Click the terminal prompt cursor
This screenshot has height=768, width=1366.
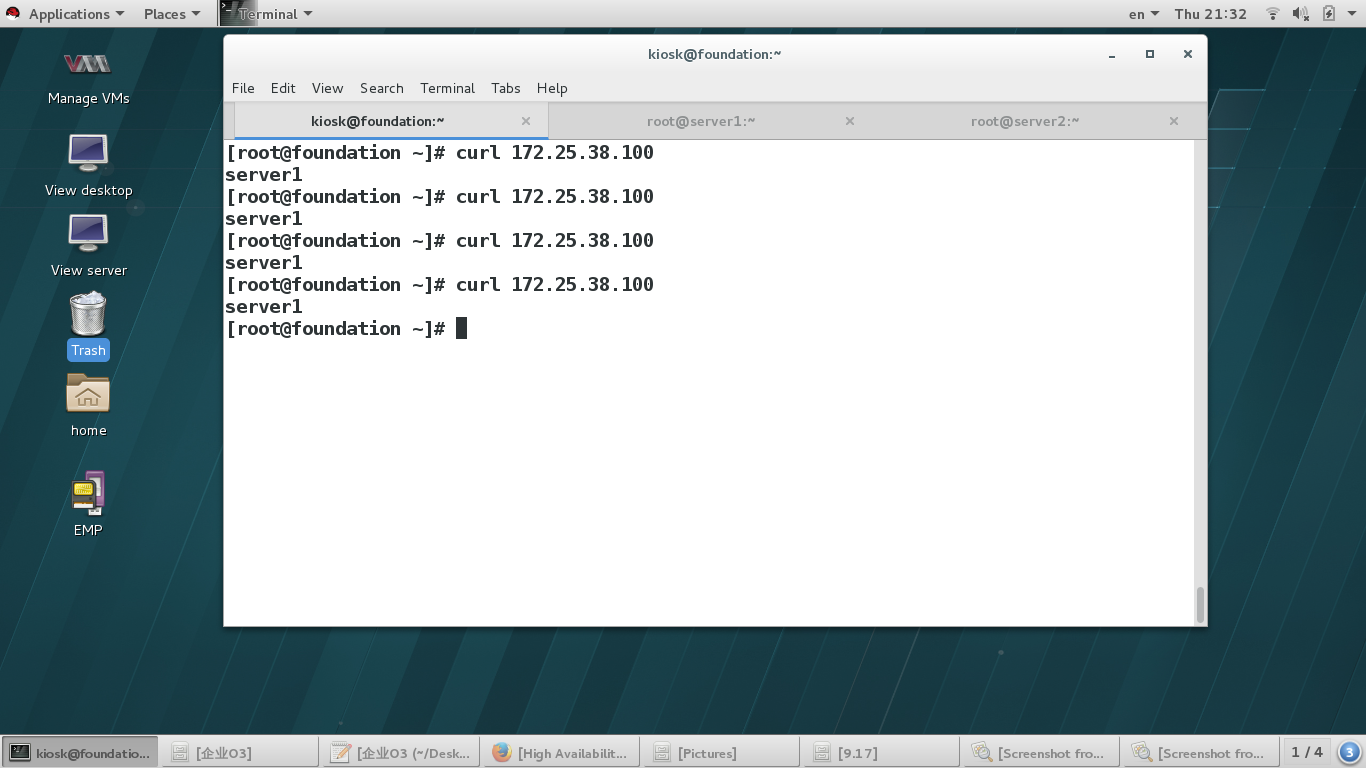pos(461,328)
